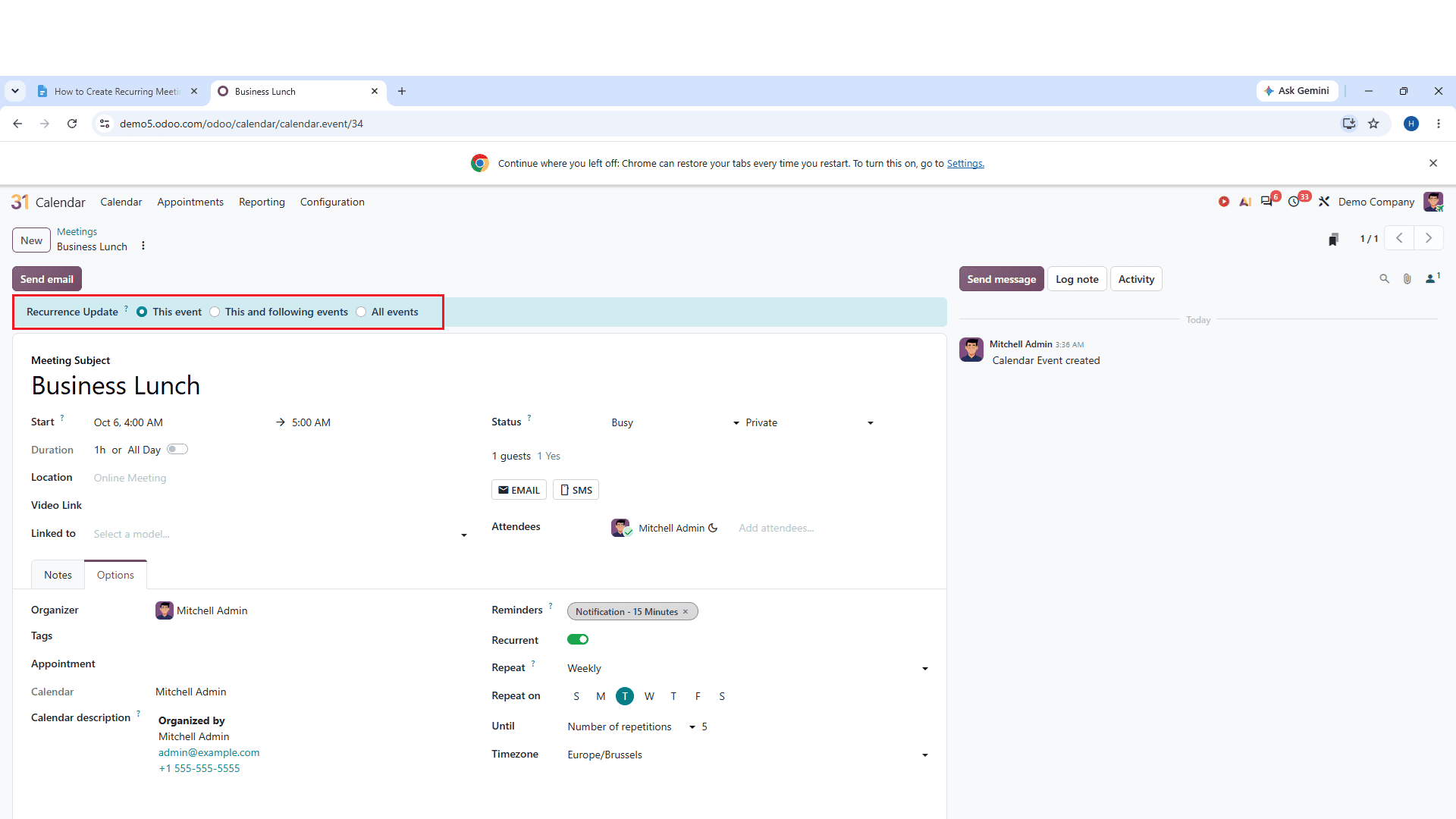Open the Repeat Weekly dropdown
The height and width of the screenshot is (819, 1456).
(x=748, y=668)
